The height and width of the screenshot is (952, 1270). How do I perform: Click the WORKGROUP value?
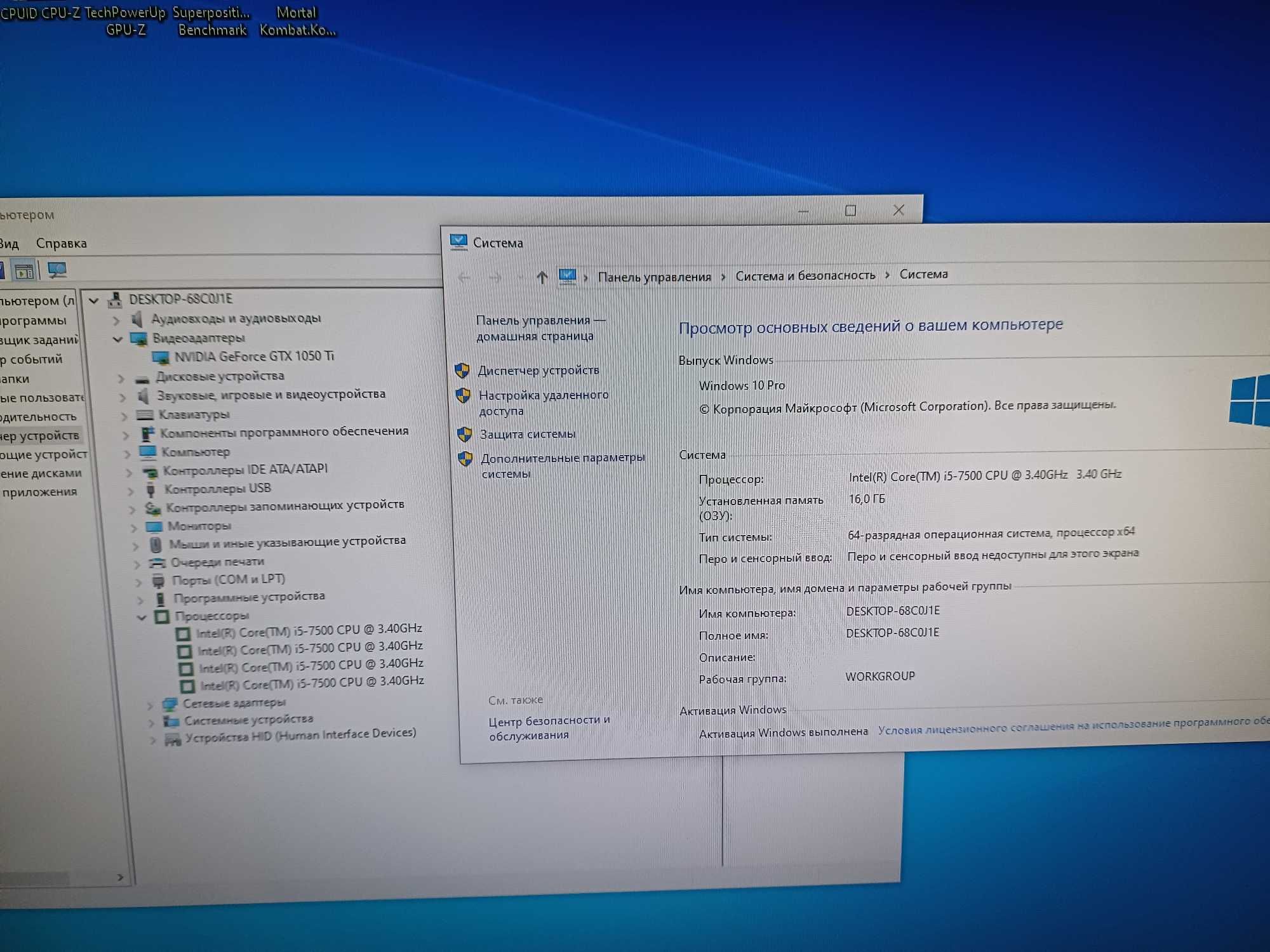pos(880,677)
